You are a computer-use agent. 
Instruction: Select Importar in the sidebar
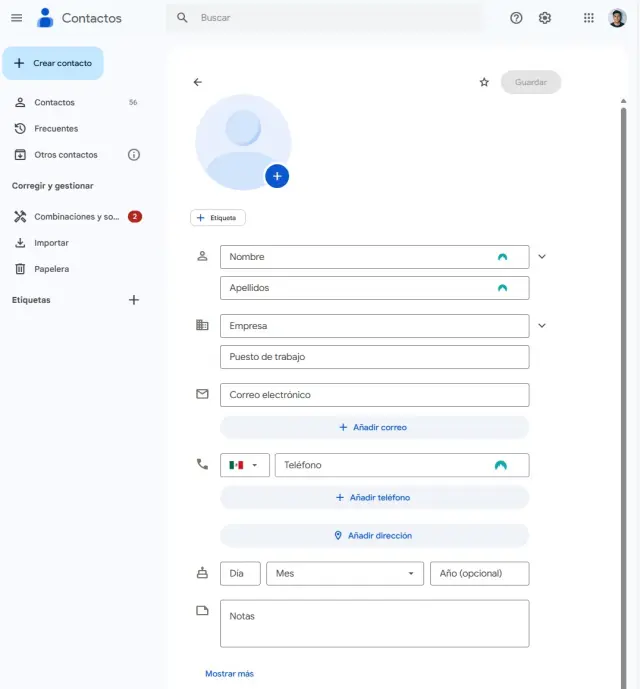pyautogui.click(x=51, y=243)
